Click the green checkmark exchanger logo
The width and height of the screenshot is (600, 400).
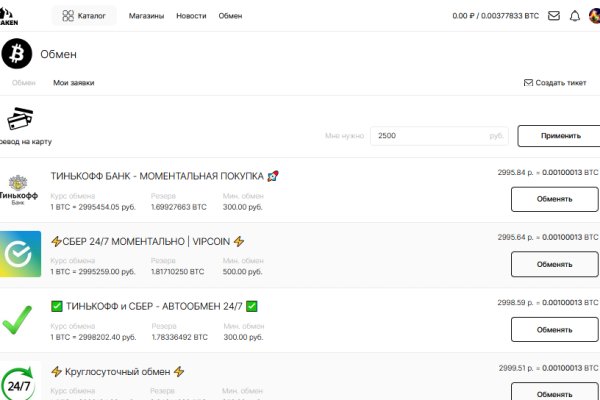tap(19, 319)
